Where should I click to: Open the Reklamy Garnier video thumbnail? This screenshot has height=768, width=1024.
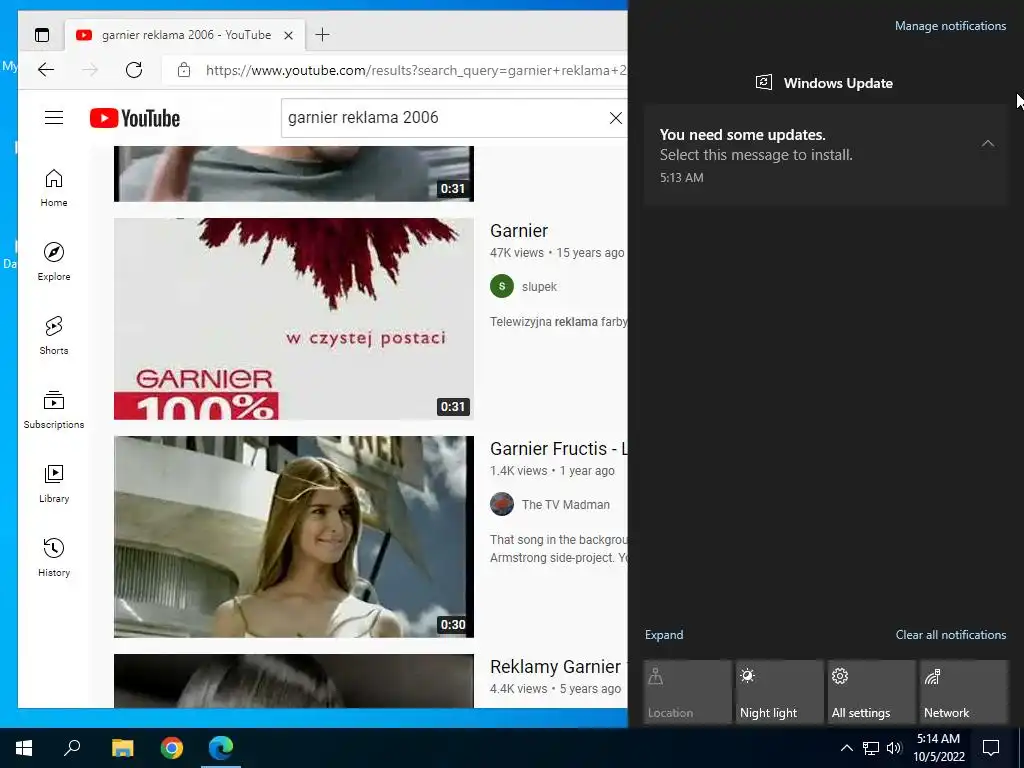coord(294,680)
